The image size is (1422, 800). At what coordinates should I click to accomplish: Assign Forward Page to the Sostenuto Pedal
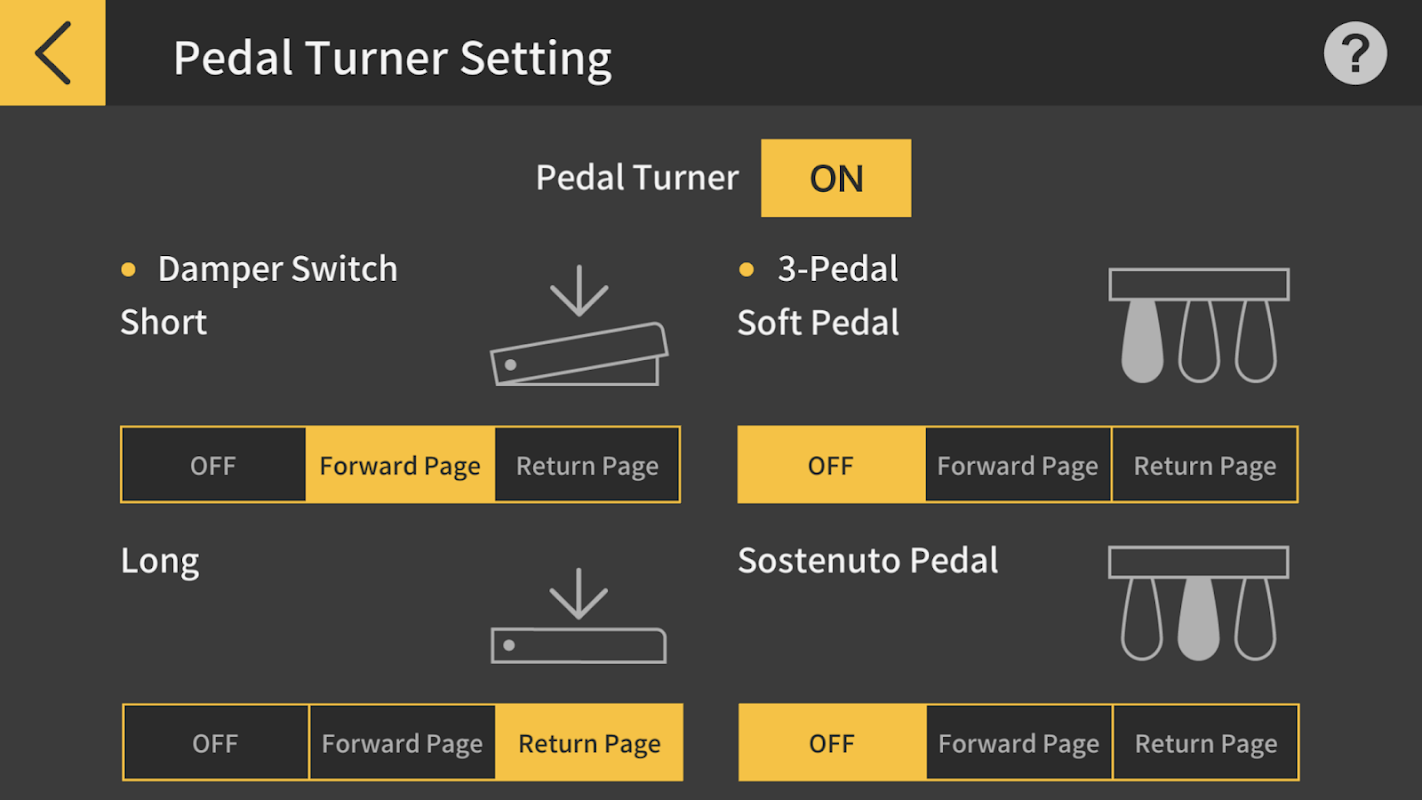[1018, 743]
